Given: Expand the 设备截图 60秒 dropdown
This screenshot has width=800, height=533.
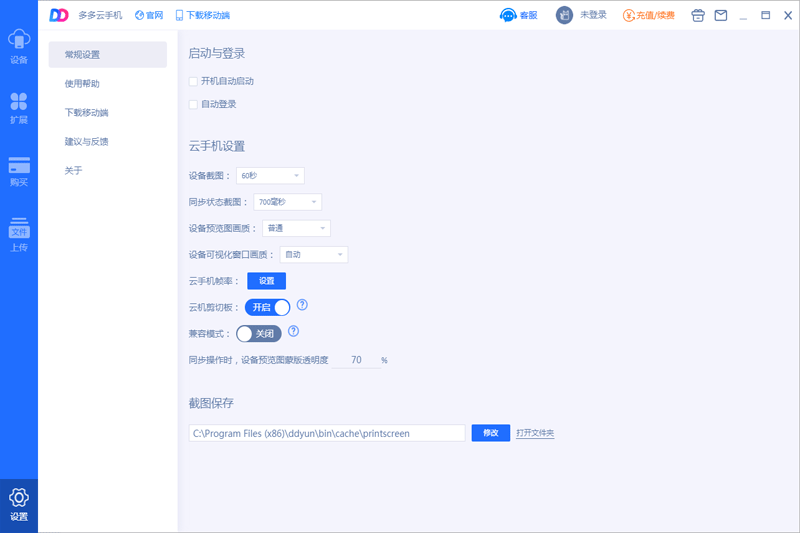Looking at the screenshot, I should click(x=270, y=176).
